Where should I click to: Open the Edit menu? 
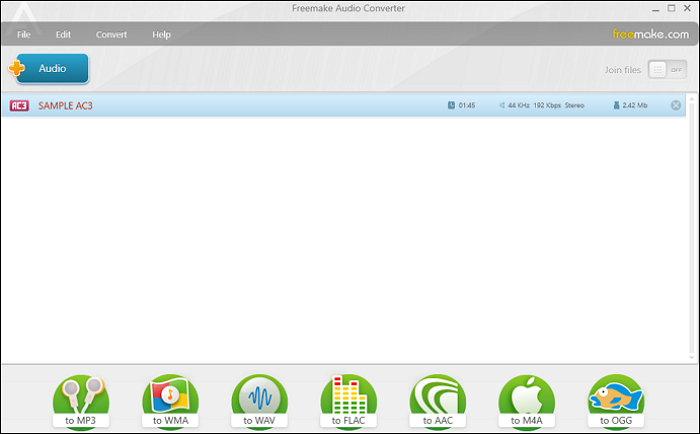coord(63,34)
